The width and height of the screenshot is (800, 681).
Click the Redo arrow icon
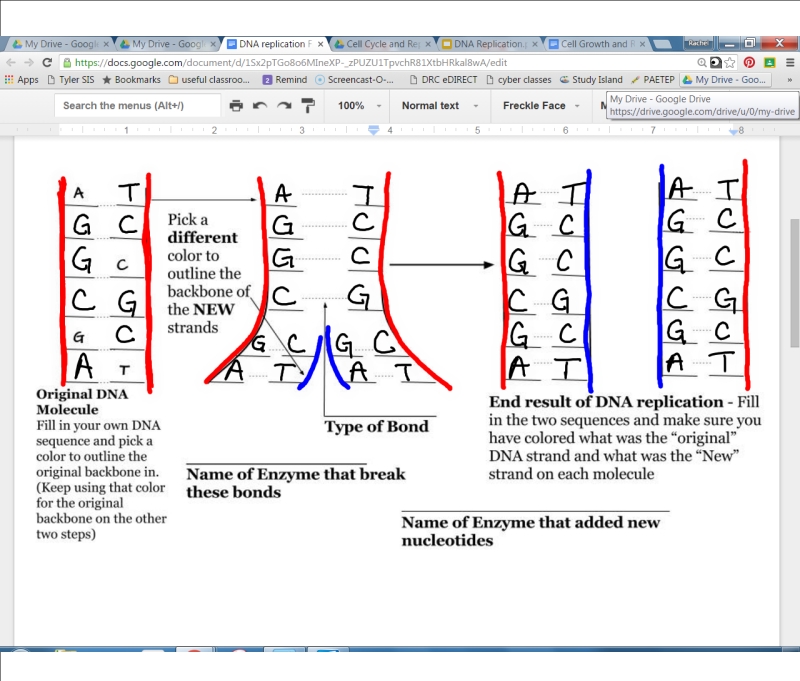coord(284,106)
